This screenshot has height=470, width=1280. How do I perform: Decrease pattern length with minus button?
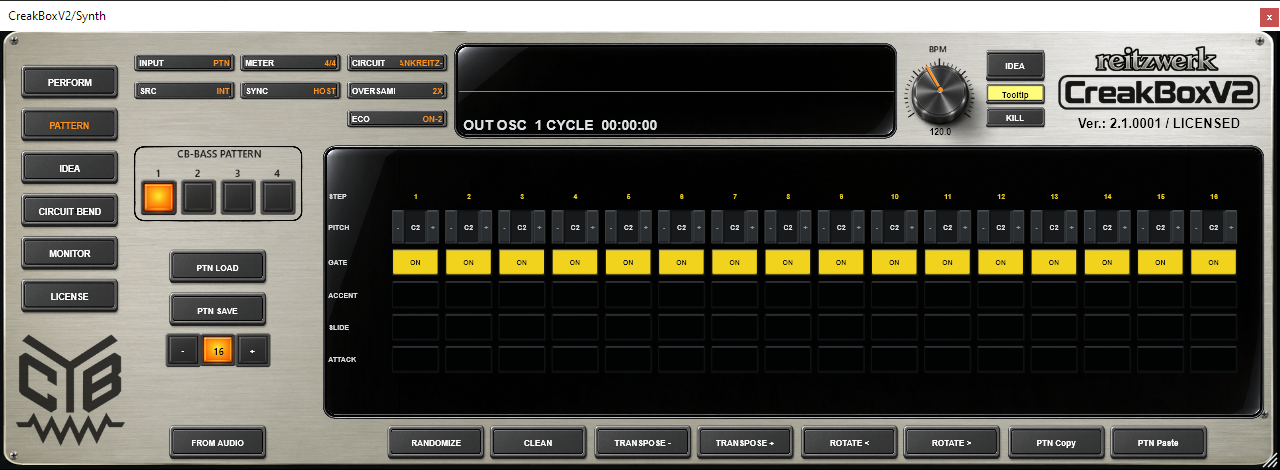(183, 351)
